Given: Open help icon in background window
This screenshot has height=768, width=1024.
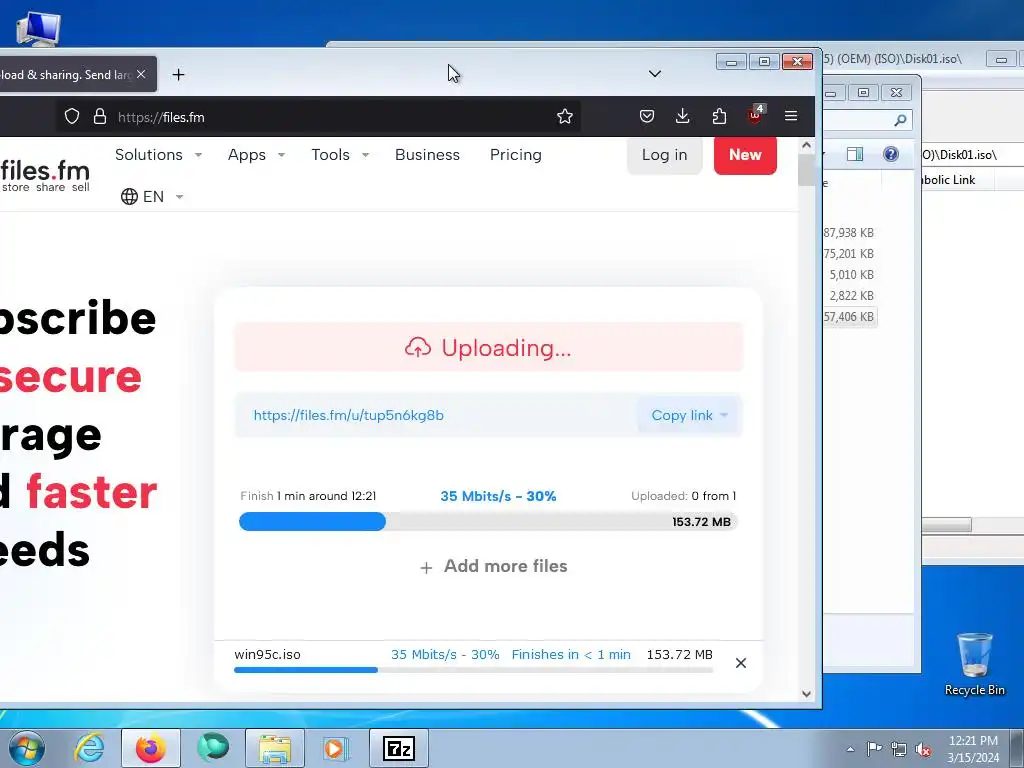Looking at the screenshot, I should 891,154.
